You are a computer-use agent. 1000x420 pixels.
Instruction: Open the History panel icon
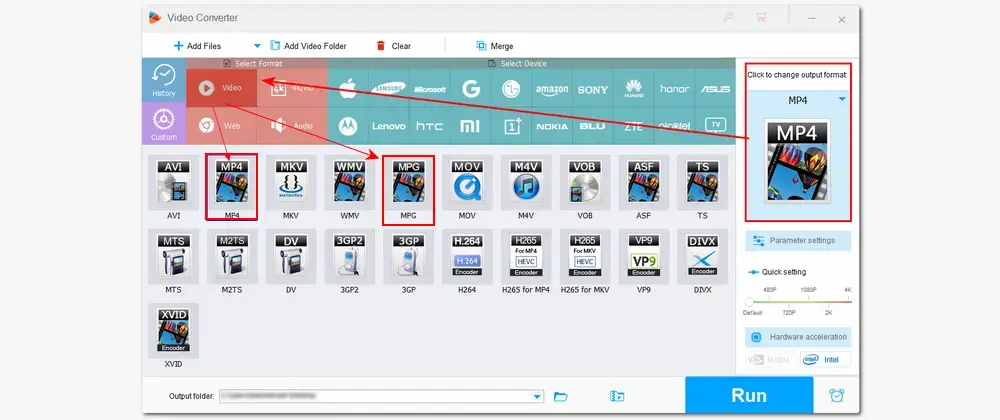point(164,81)
